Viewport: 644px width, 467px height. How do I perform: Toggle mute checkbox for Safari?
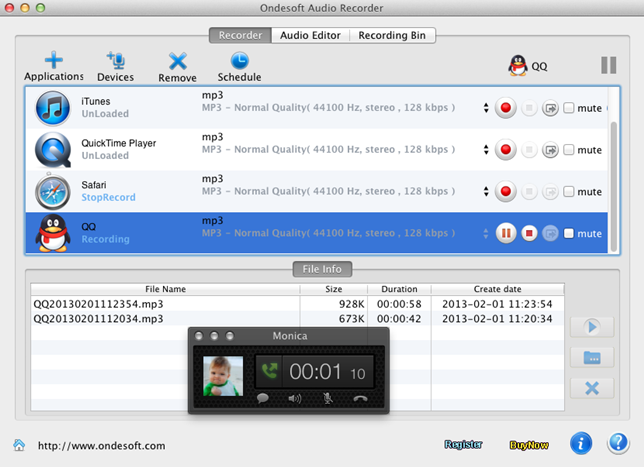click(569, 191)
